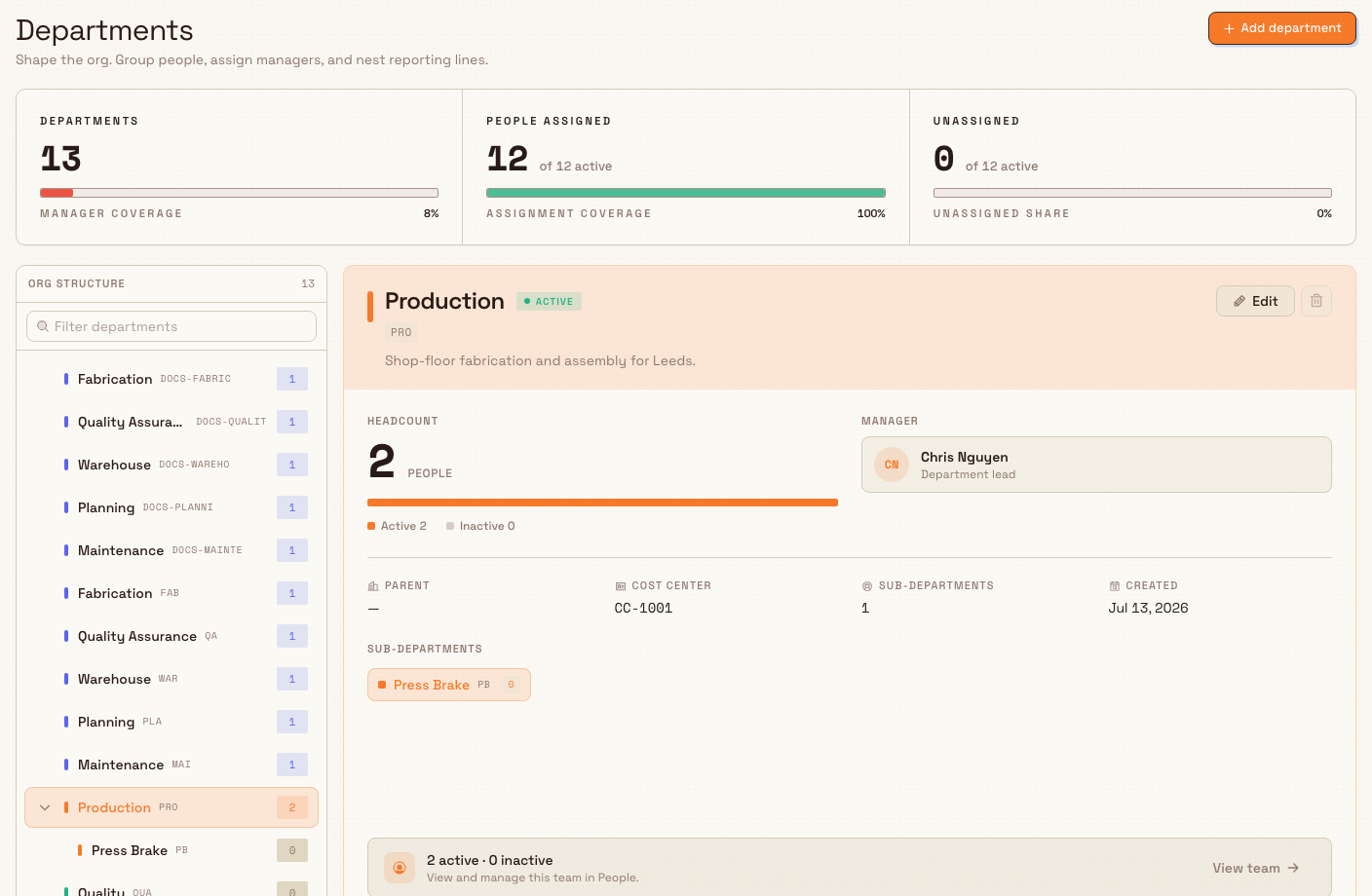
Task: Select Warehouse WAR department
Action: pyautogui.click(x=171, y=679)
